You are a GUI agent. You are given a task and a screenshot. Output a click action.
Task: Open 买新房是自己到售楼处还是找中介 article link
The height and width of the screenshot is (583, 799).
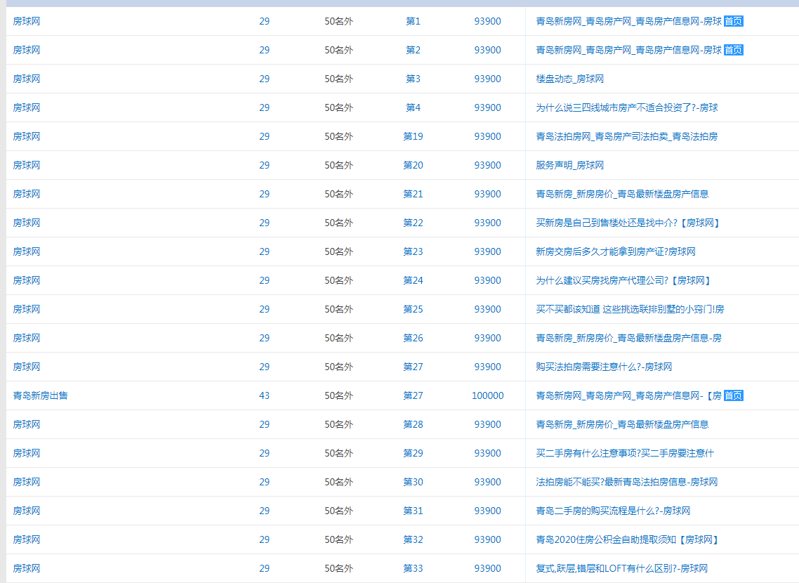pyautogui.click(x=628, y=223)
